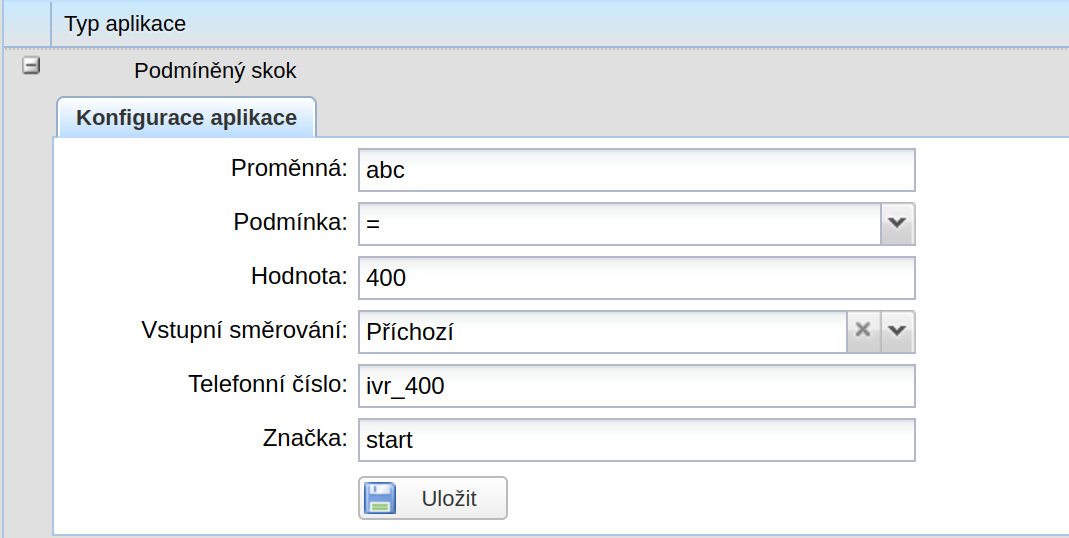The image size is (1069, 538).
Task: Click the Příchozí text in routing combo
Action: 410,332
